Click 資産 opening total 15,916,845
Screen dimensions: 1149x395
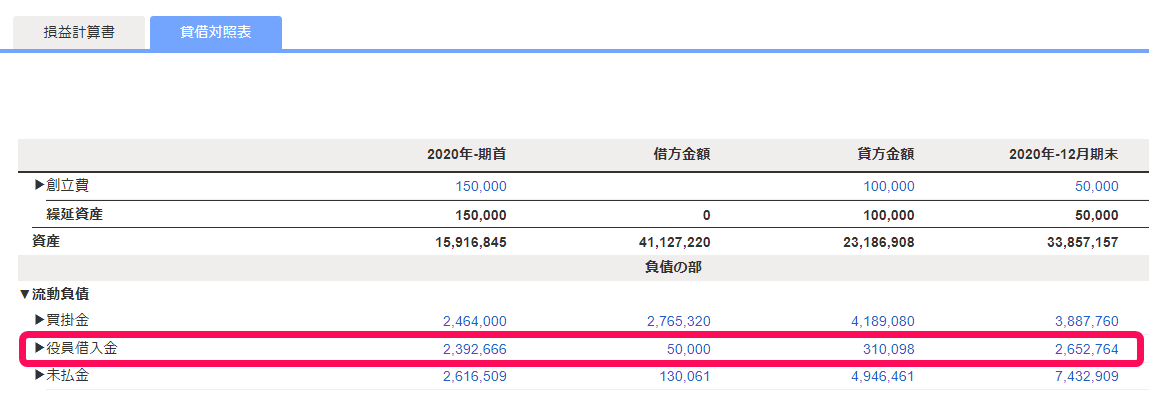[x=470, y=242]
